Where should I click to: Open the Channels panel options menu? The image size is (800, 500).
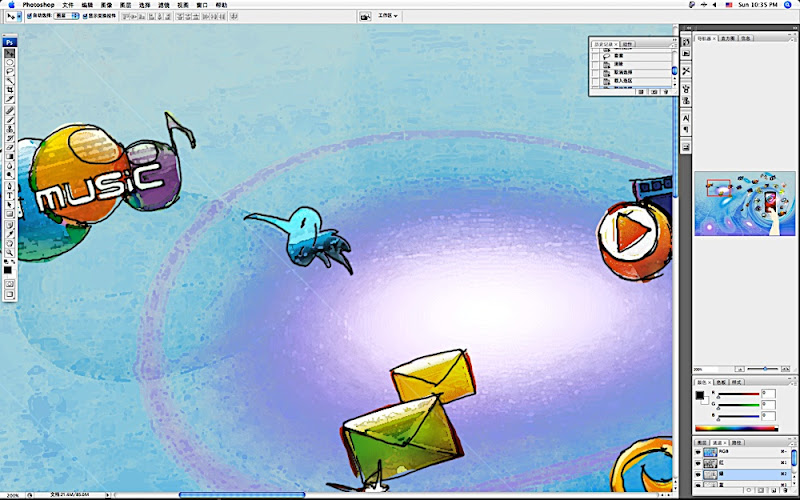click(x=792, y=444)
